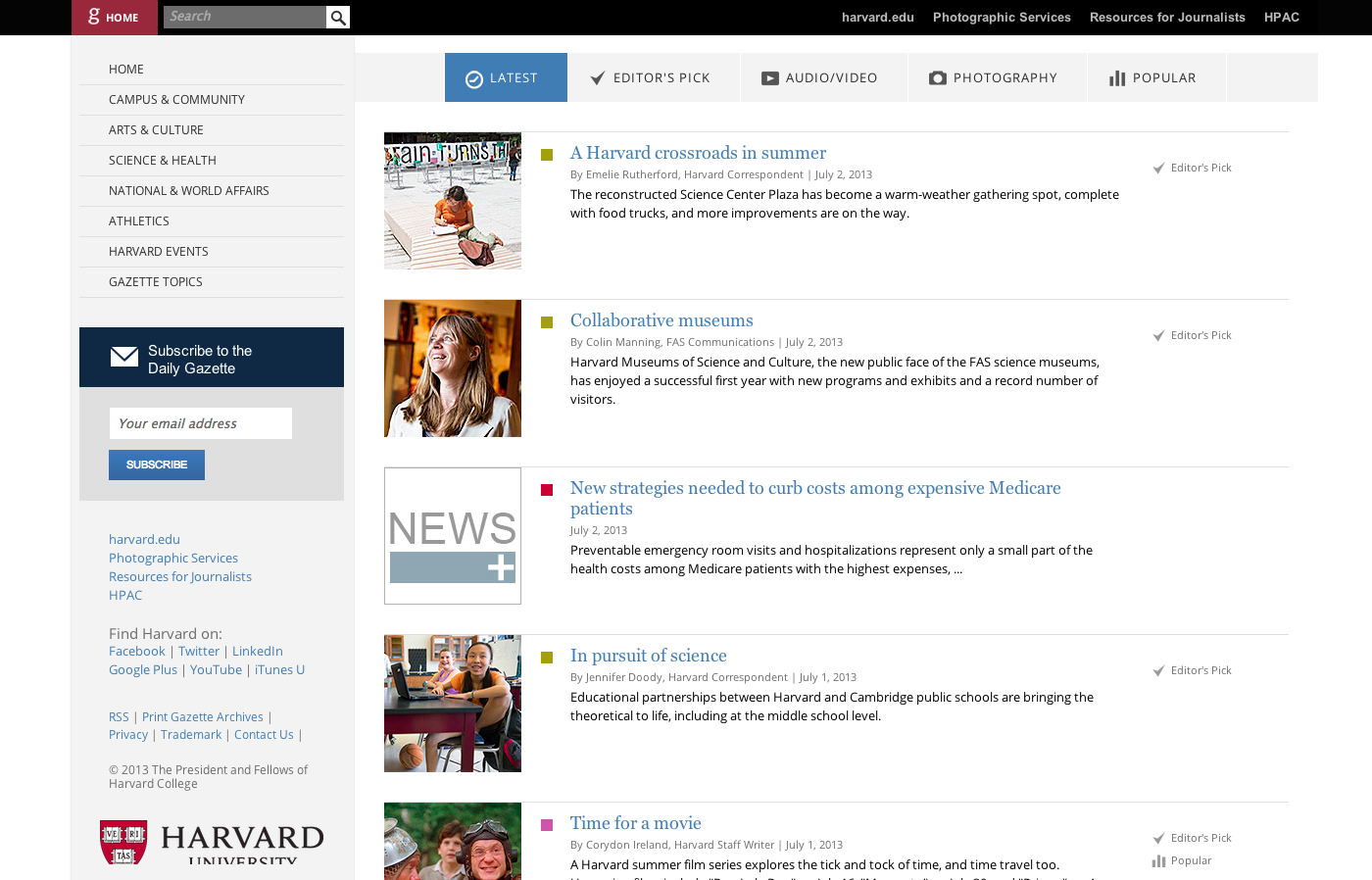Click Editor's Pick checkmark for Harvard crossroads article
Image resolution: width=1372 pixels, height=880 pixels.
(1158, 169)
